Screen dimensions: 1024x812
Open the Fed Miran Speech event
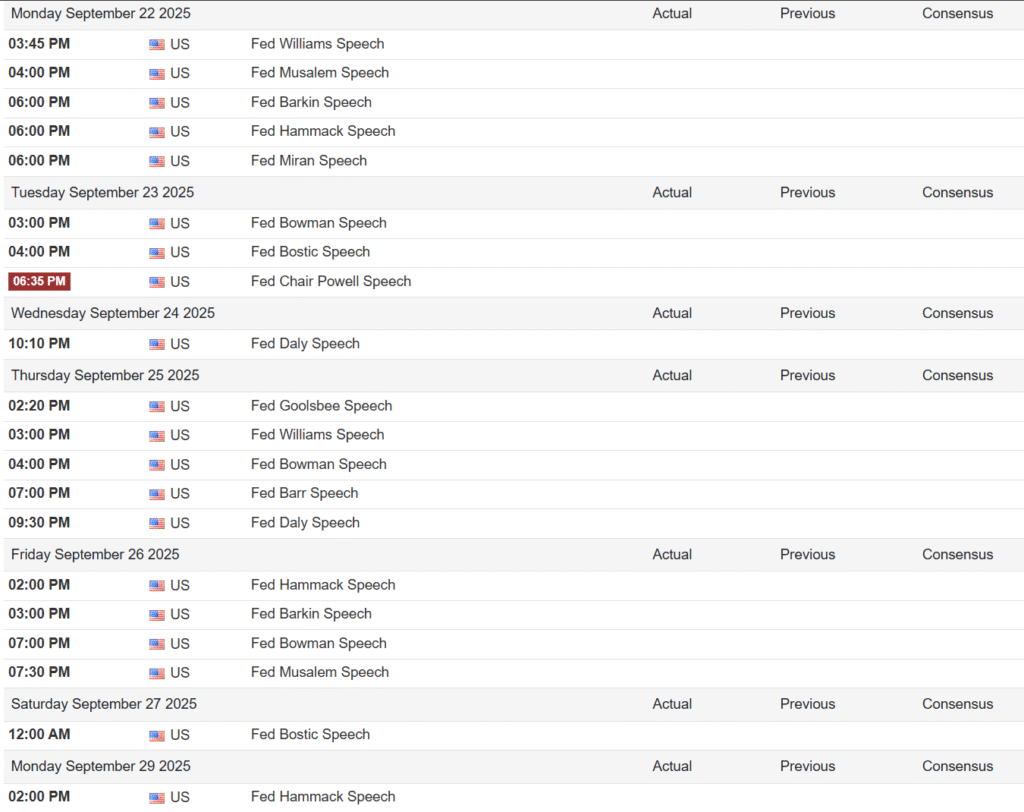click(309, 160)
